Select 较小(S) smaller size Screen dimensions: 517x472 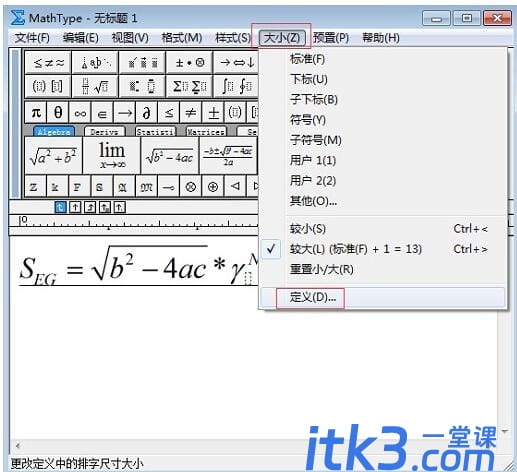(x=382, y=229)
